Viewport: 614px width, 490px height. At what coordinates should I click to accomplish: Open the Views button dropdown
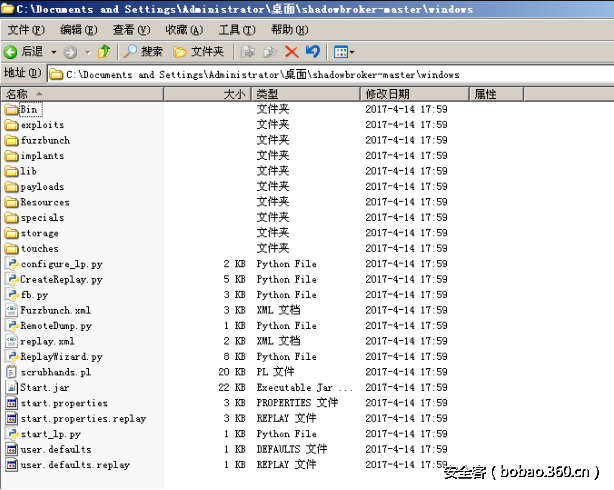pos(344,52)
